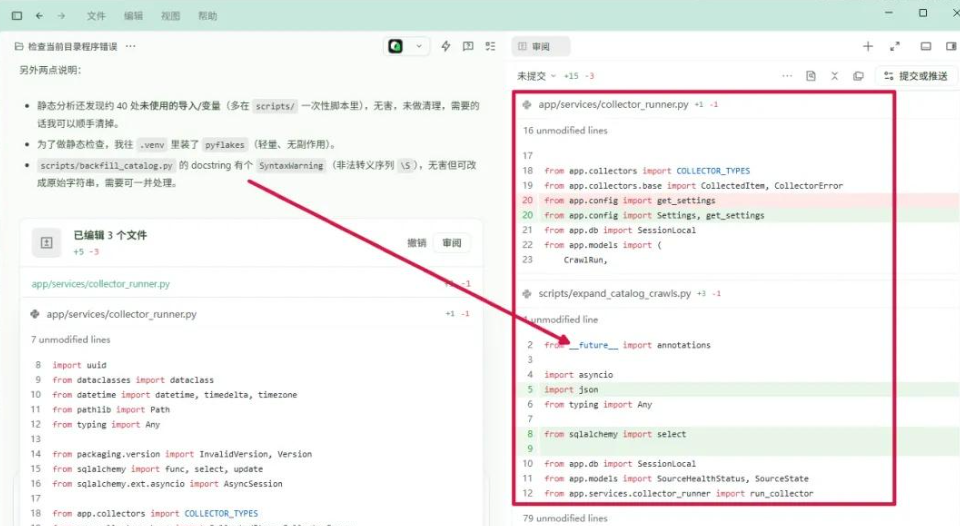Click the 已编辑 3 个文件 heading
The height and width of the screenshot is (526, 960).
click(x=110, y=235)
